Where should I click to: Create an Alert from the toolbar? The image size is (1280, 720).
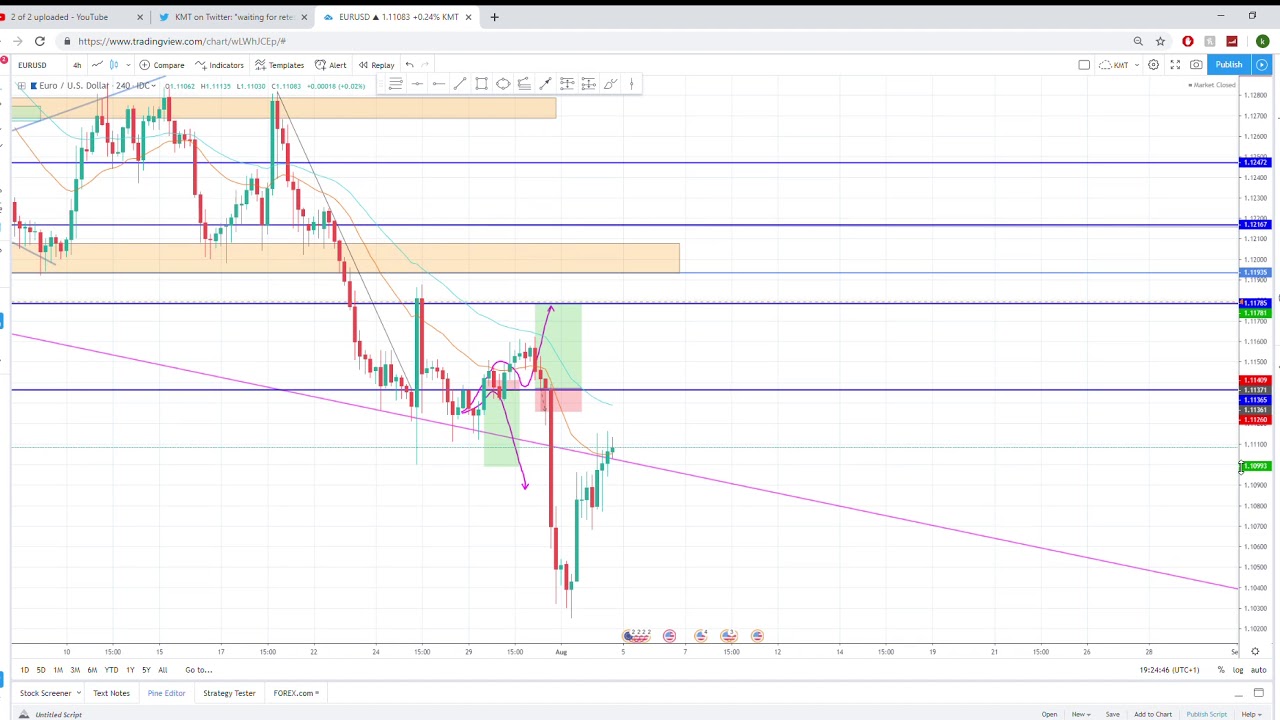coord(330,65)
